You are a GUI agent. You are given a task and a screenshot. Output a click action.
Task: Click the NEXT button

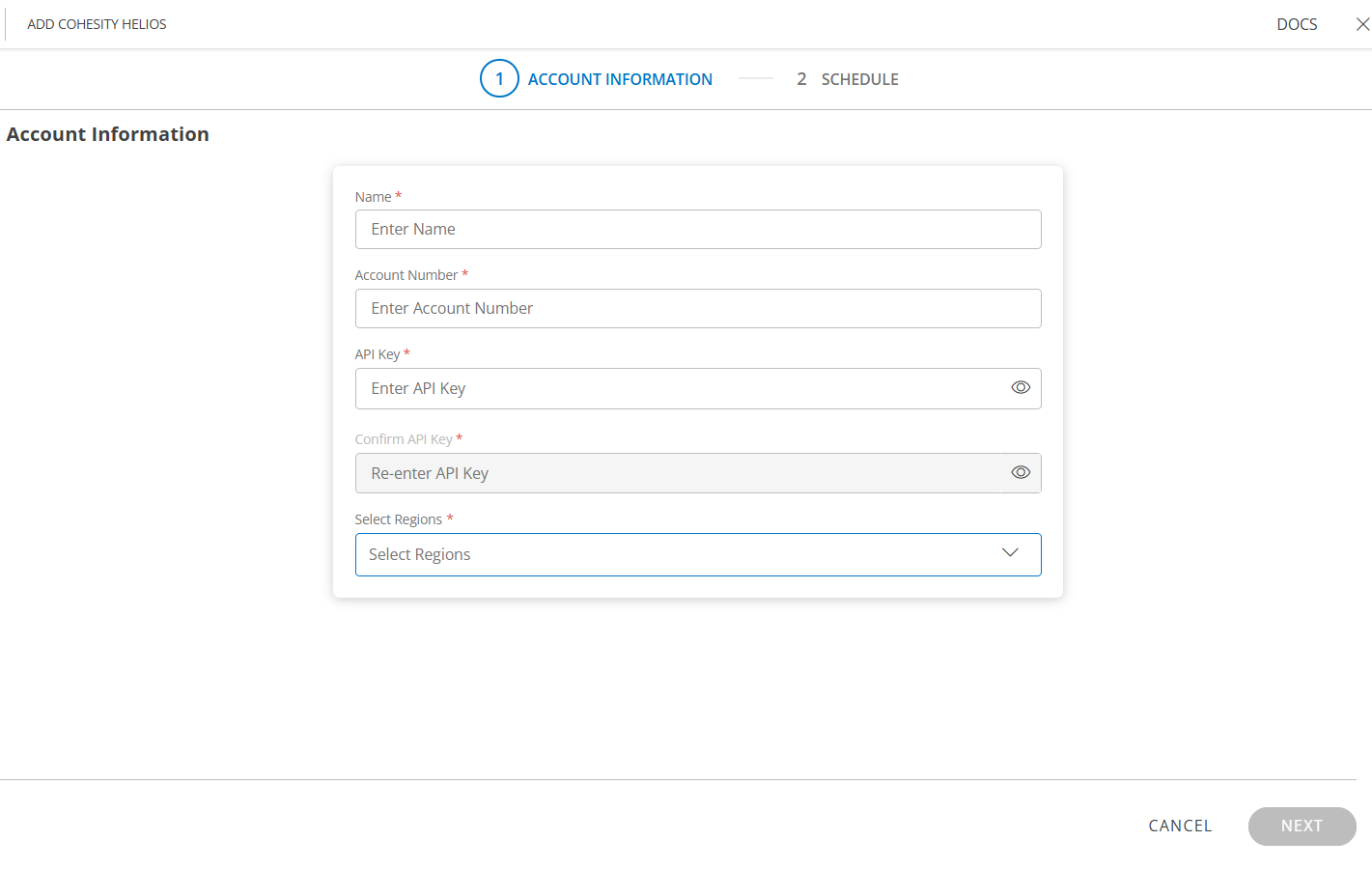[x=1302, y=827]
